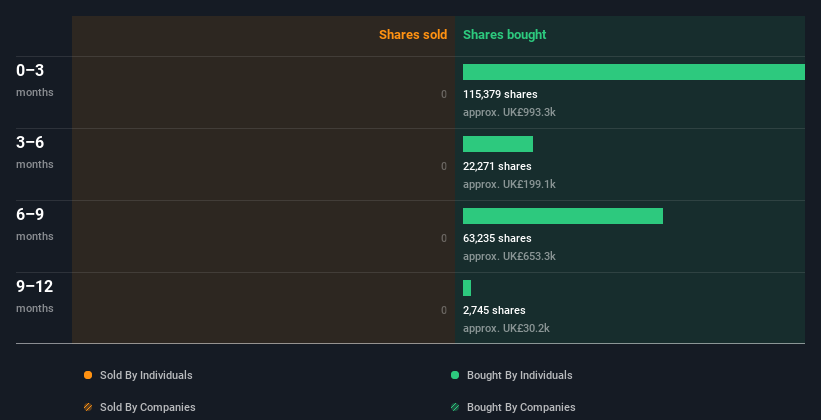Click the Shares bought column header

[505, 35]
